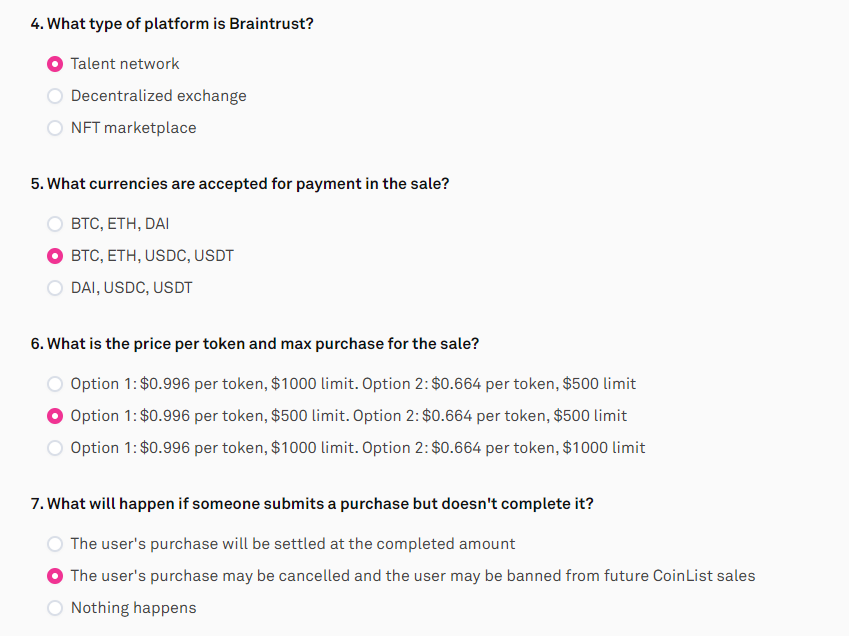Click question 4 heading about Braintrust
Viewport: 849px width, 636px height.
pyautogui.click(x=172, y=24)
